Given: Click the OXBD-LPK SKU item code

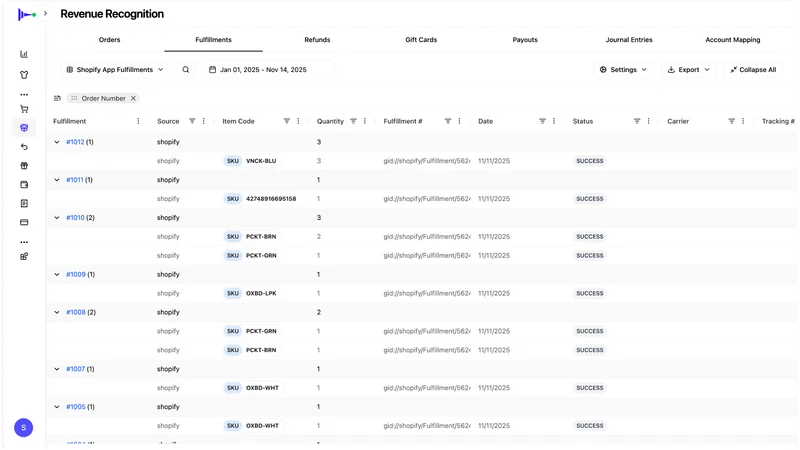Looking at the screenshot, I should (252, 293).
